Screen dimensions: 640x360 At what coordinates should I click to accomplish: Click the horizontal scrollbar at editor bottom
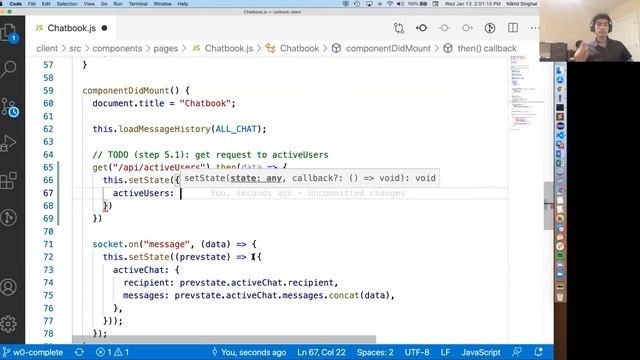pos(224,340)
